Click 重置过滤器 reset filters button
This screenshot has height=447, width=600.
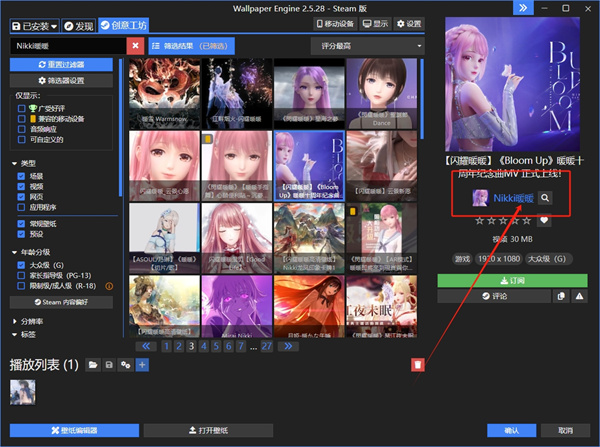coord(61,65)
